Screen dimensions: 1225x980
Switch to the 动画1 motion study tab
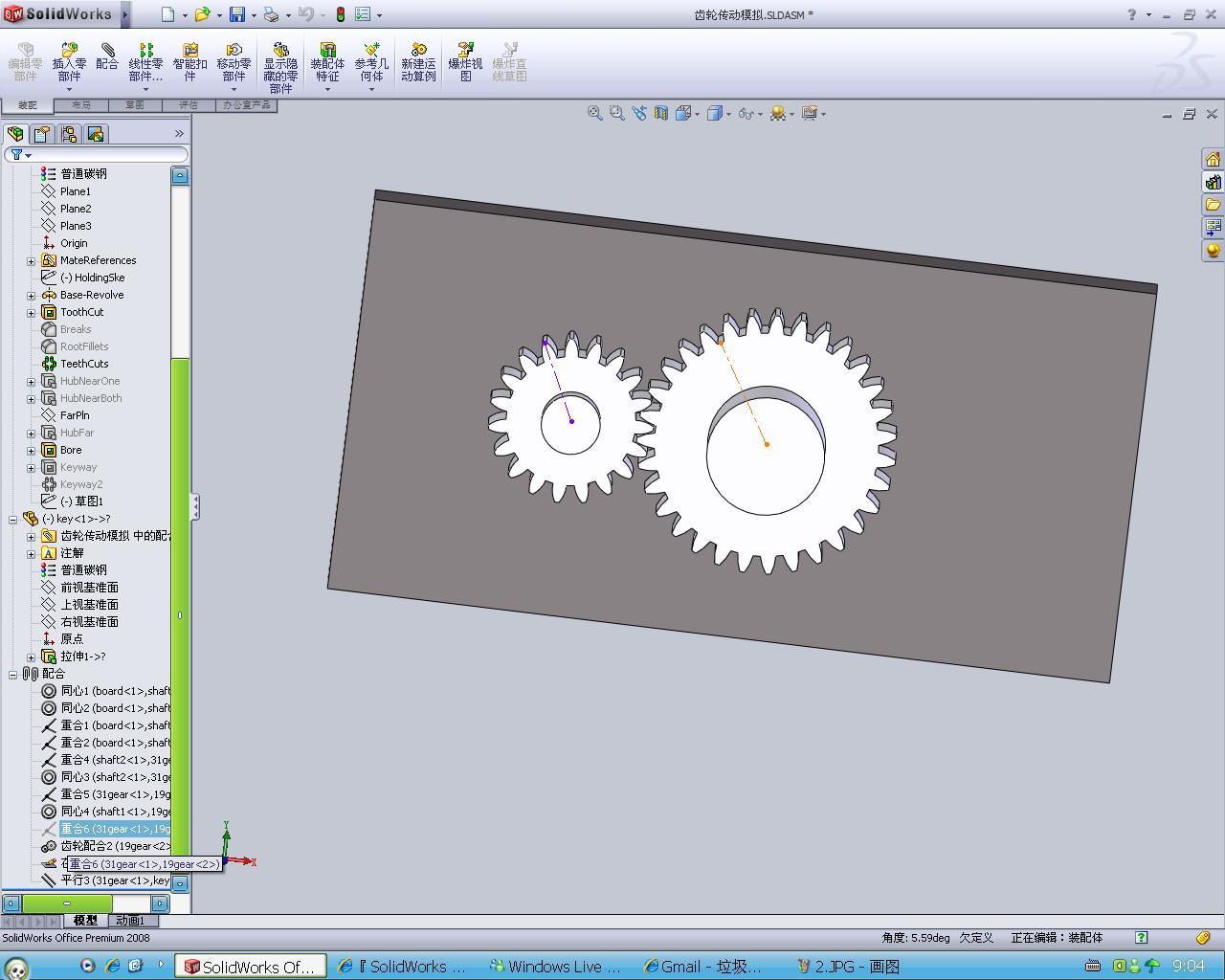(130, 921)
